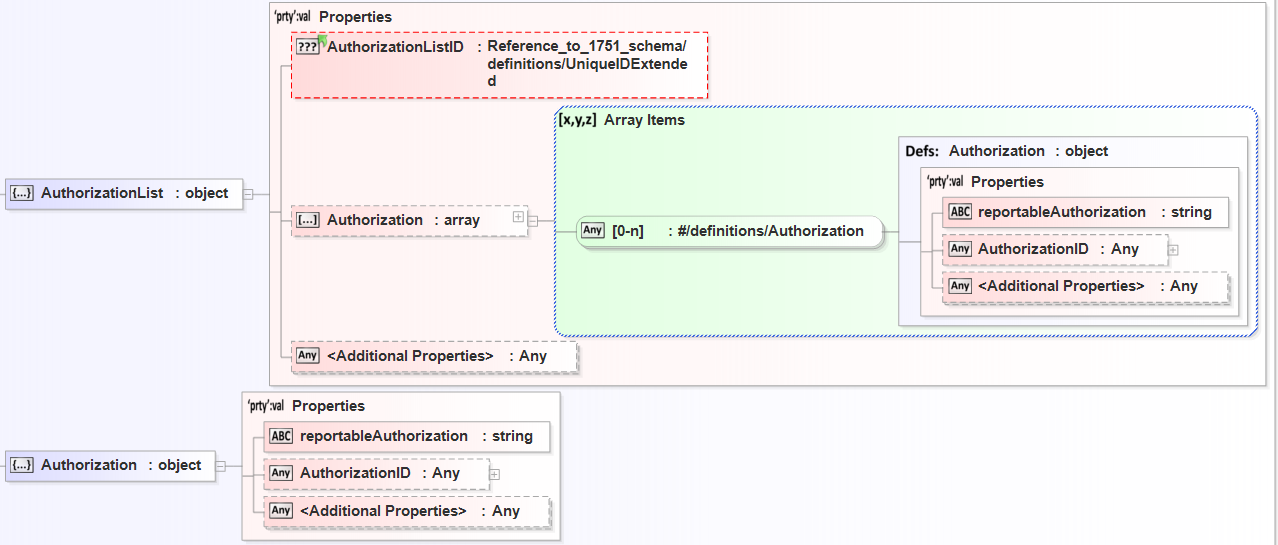The image size is (1278, 545).
Task: Expand AuthorizationID inside the Defs panel
Action: [1173, 250]
